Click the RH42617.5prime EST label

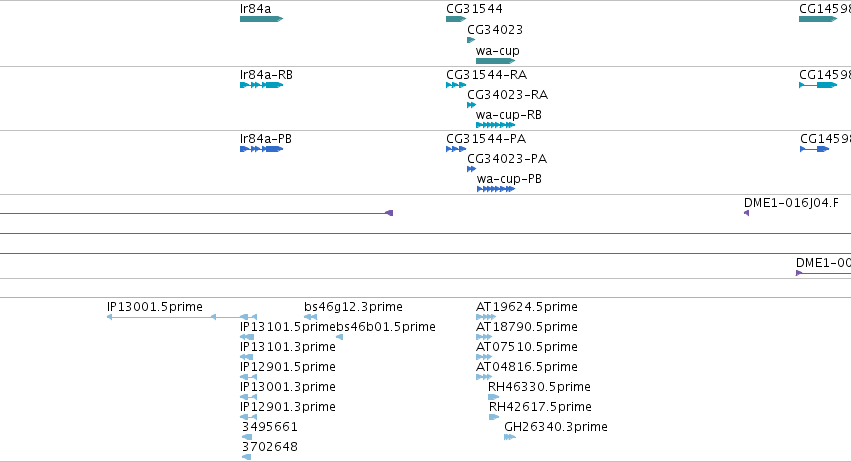pyautogui.click(x=540, y=407)
